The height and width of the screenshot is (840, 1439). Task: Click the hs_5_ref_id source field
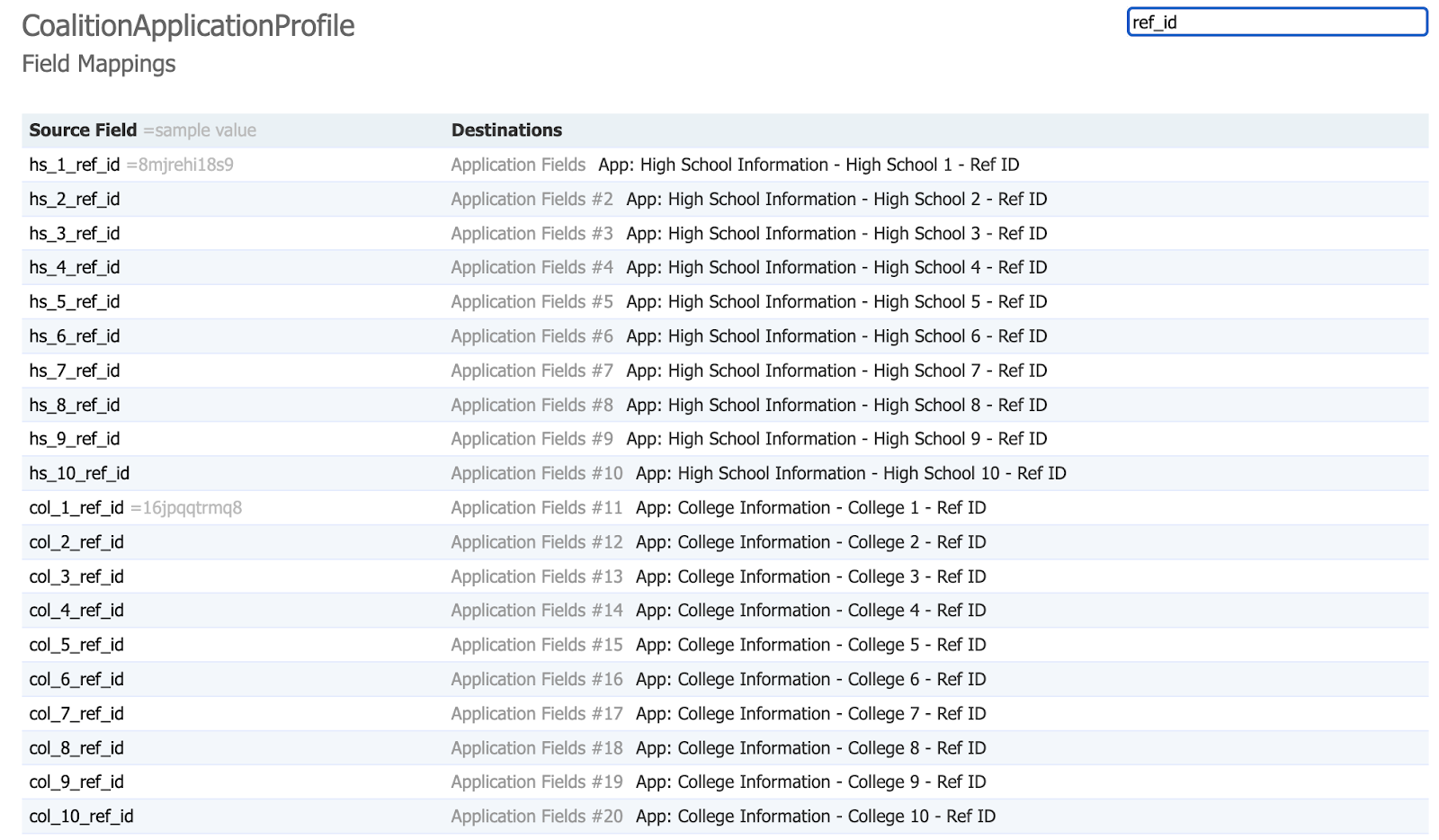[x=75, y=302]
